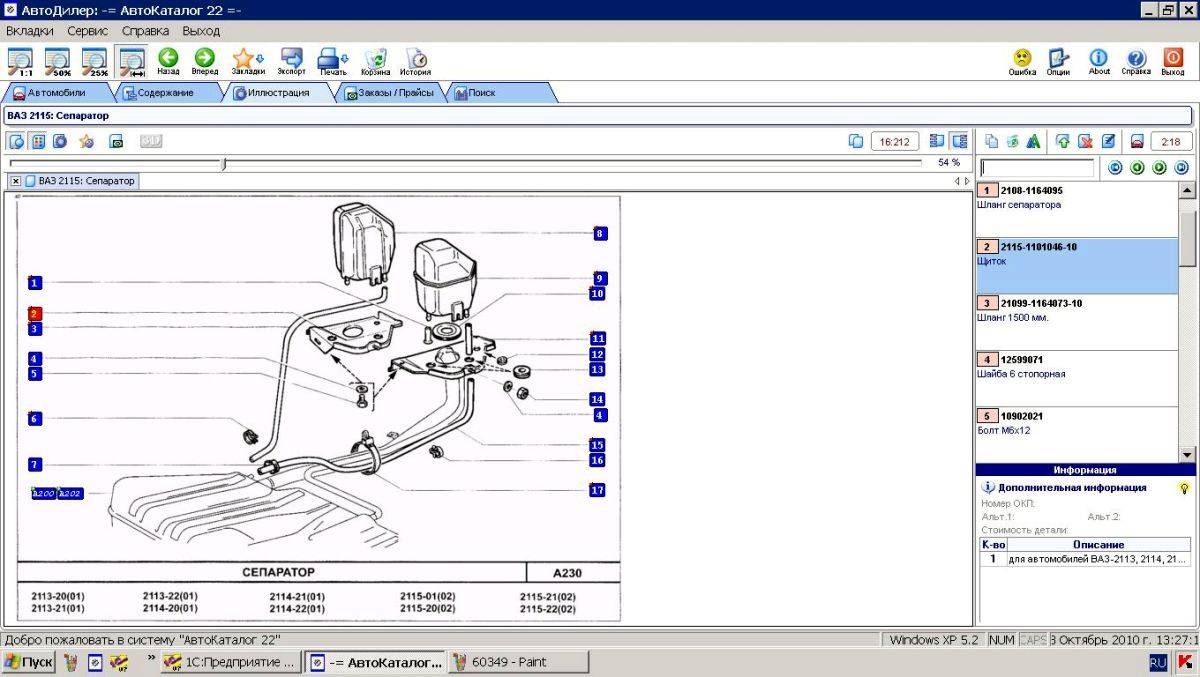
Task: Go back with the Назад button
Action: (x=168, y=61)
